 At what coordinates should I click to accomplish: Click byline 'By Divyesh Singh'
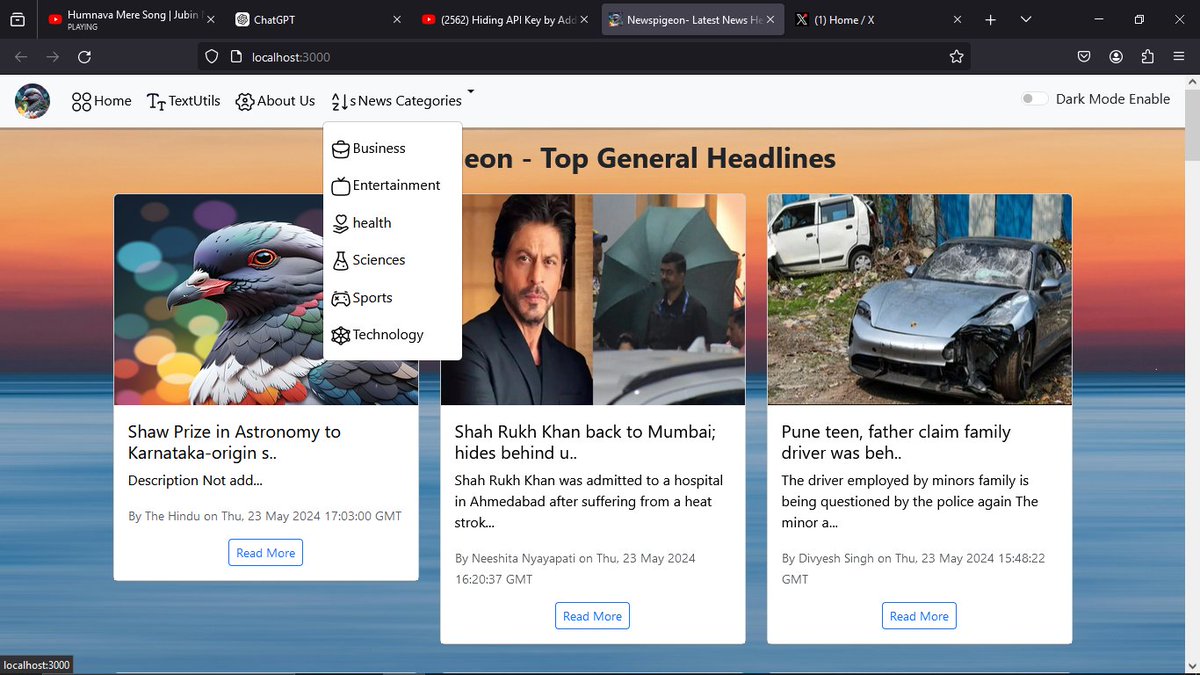click(913, 568)
